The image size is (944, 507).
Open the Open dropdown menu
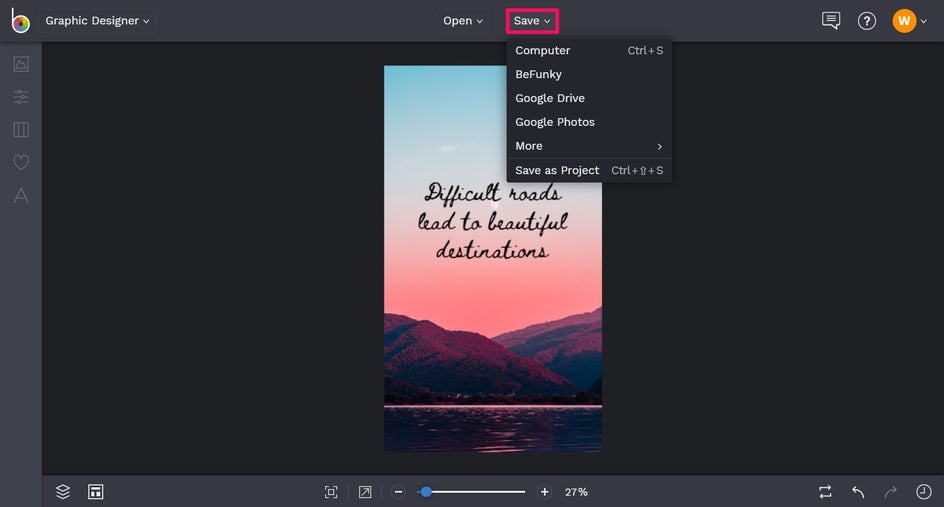[x=463, y=21]
